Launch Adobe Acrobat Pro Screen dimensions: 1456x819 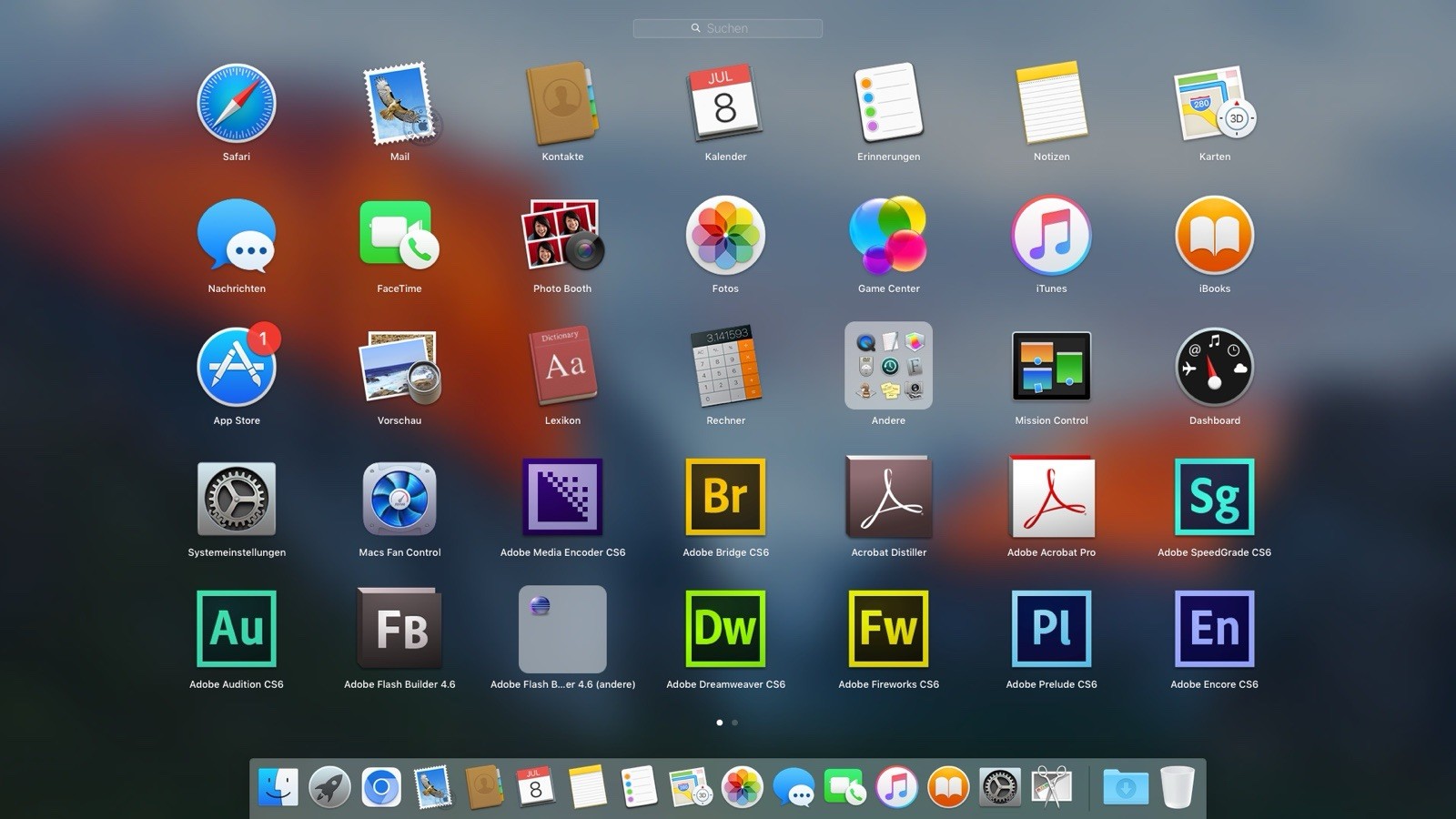click(1051, 497)
